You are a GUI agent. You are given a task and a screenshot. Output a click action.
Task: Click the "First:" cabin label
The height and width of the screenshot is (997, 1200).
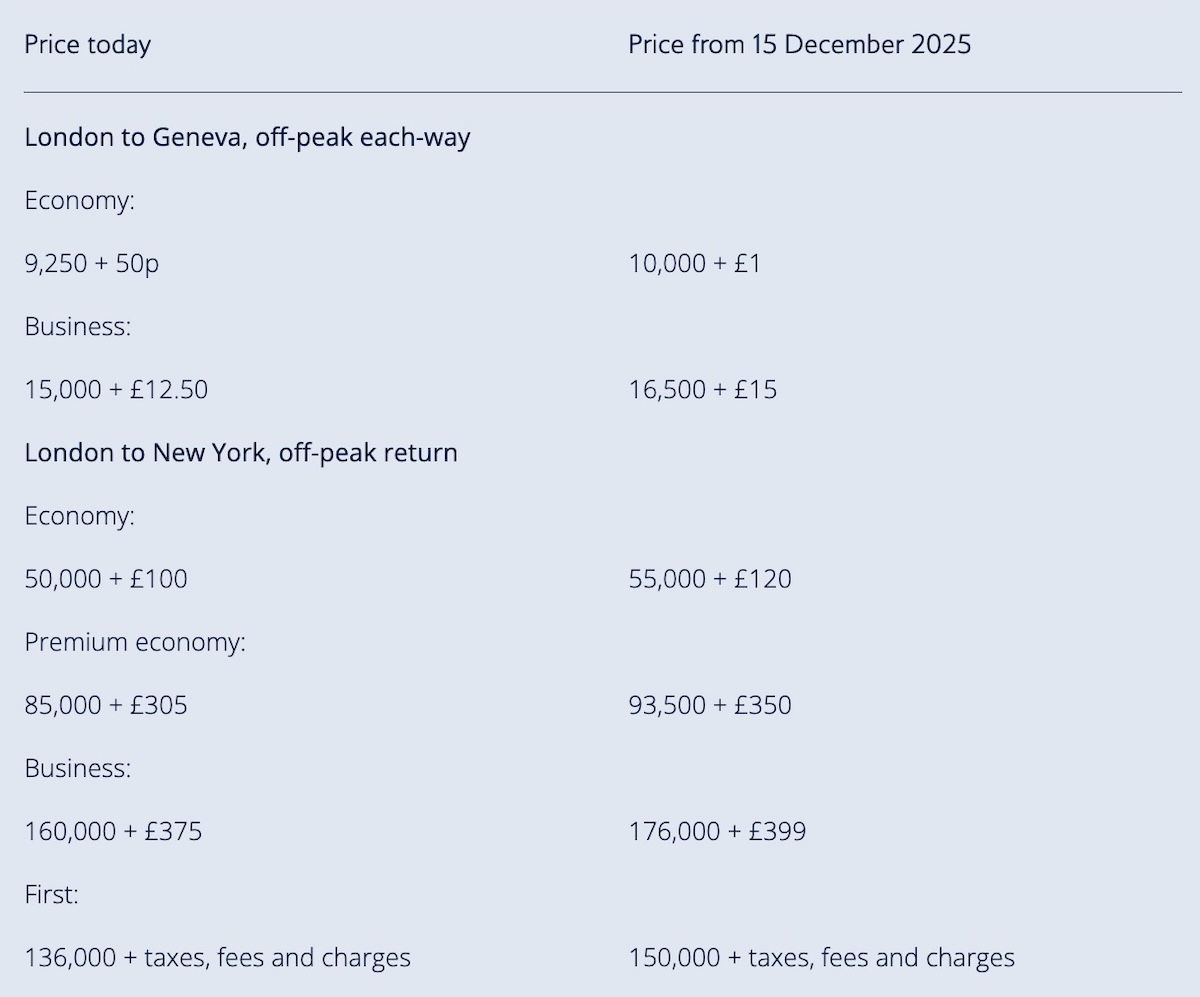pos(51,894)
